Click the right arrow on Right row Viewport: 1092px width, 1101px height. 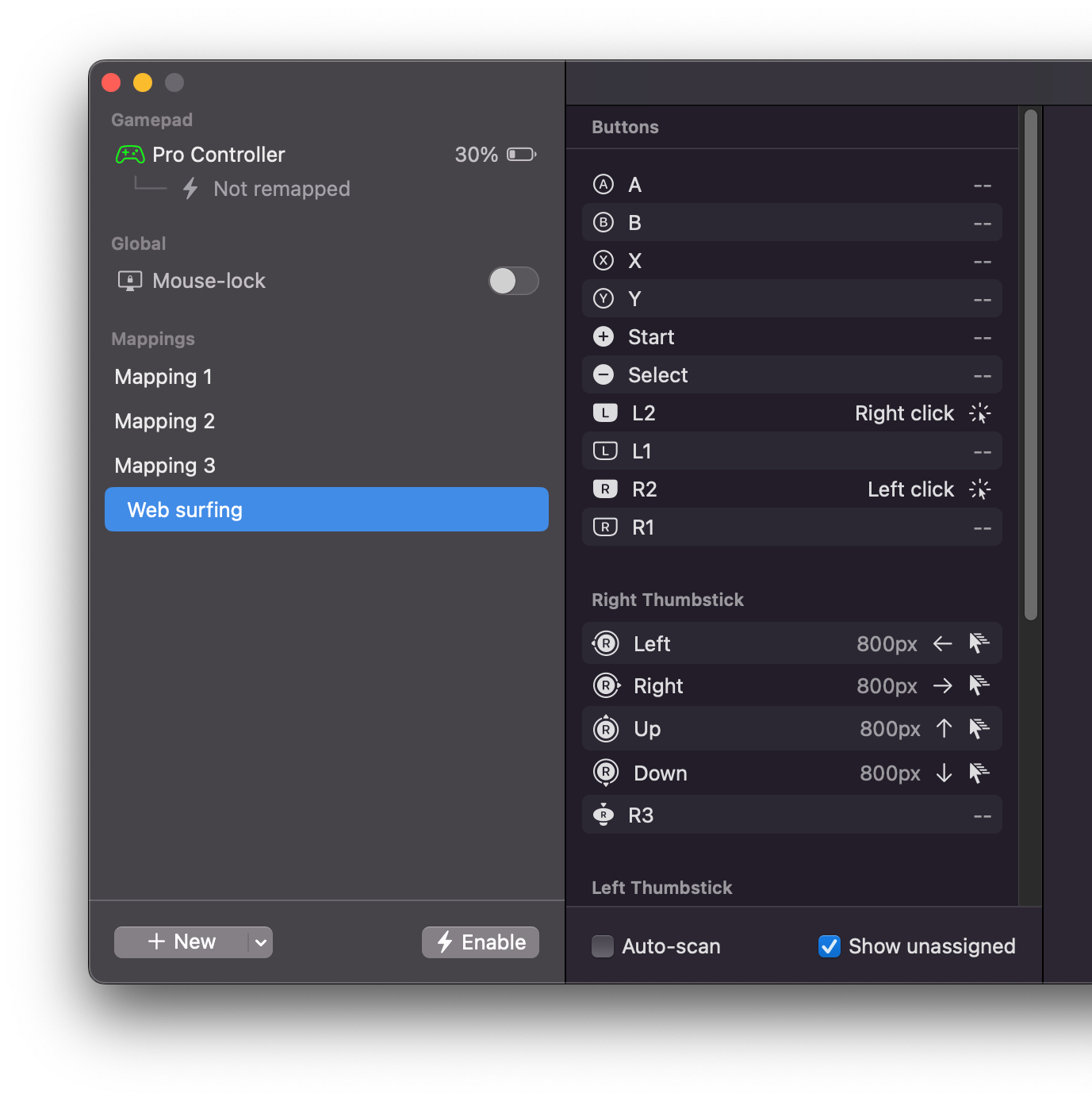(x=942, y=685)
